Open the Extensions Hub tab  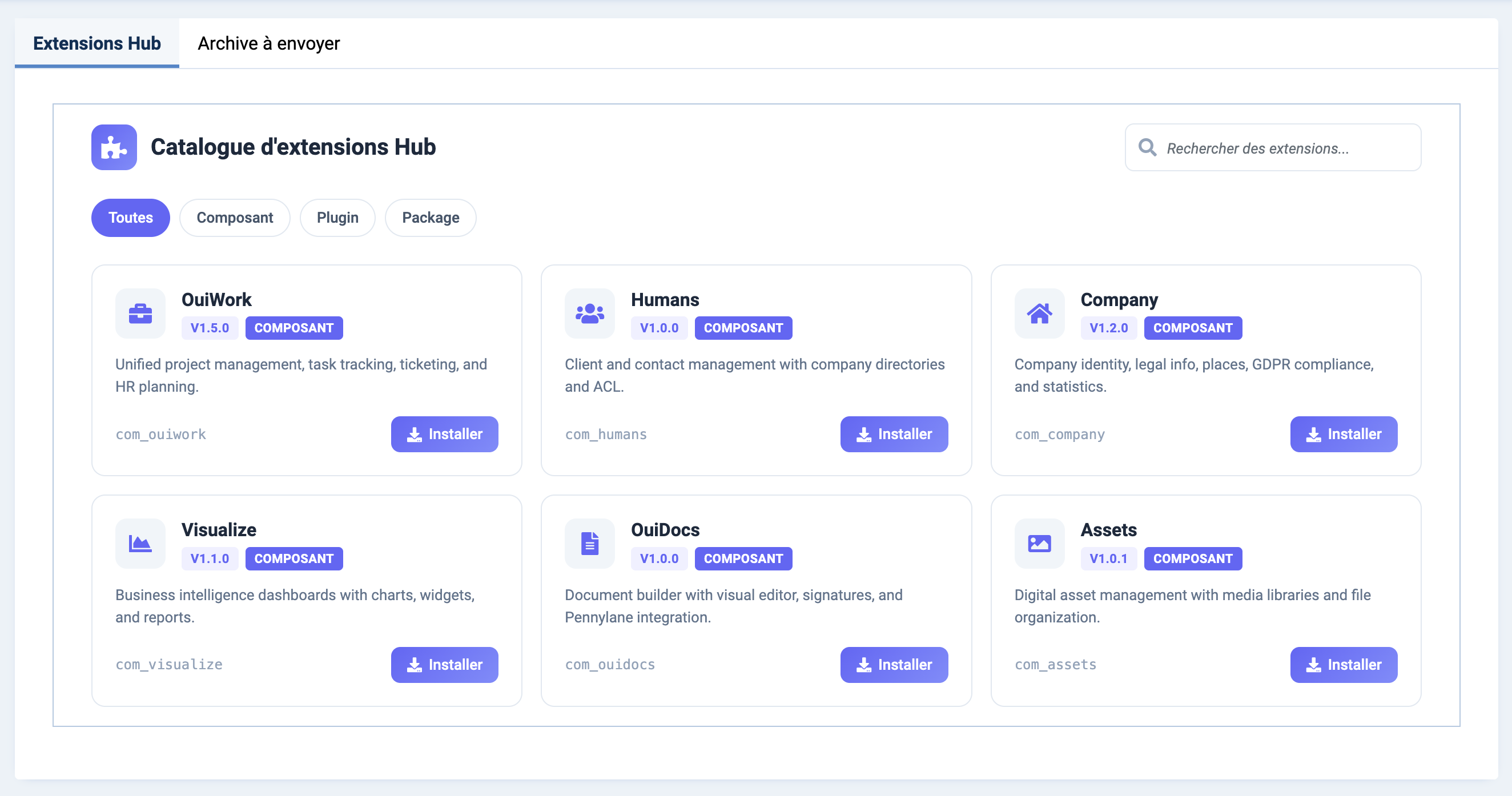pos(97,43)
